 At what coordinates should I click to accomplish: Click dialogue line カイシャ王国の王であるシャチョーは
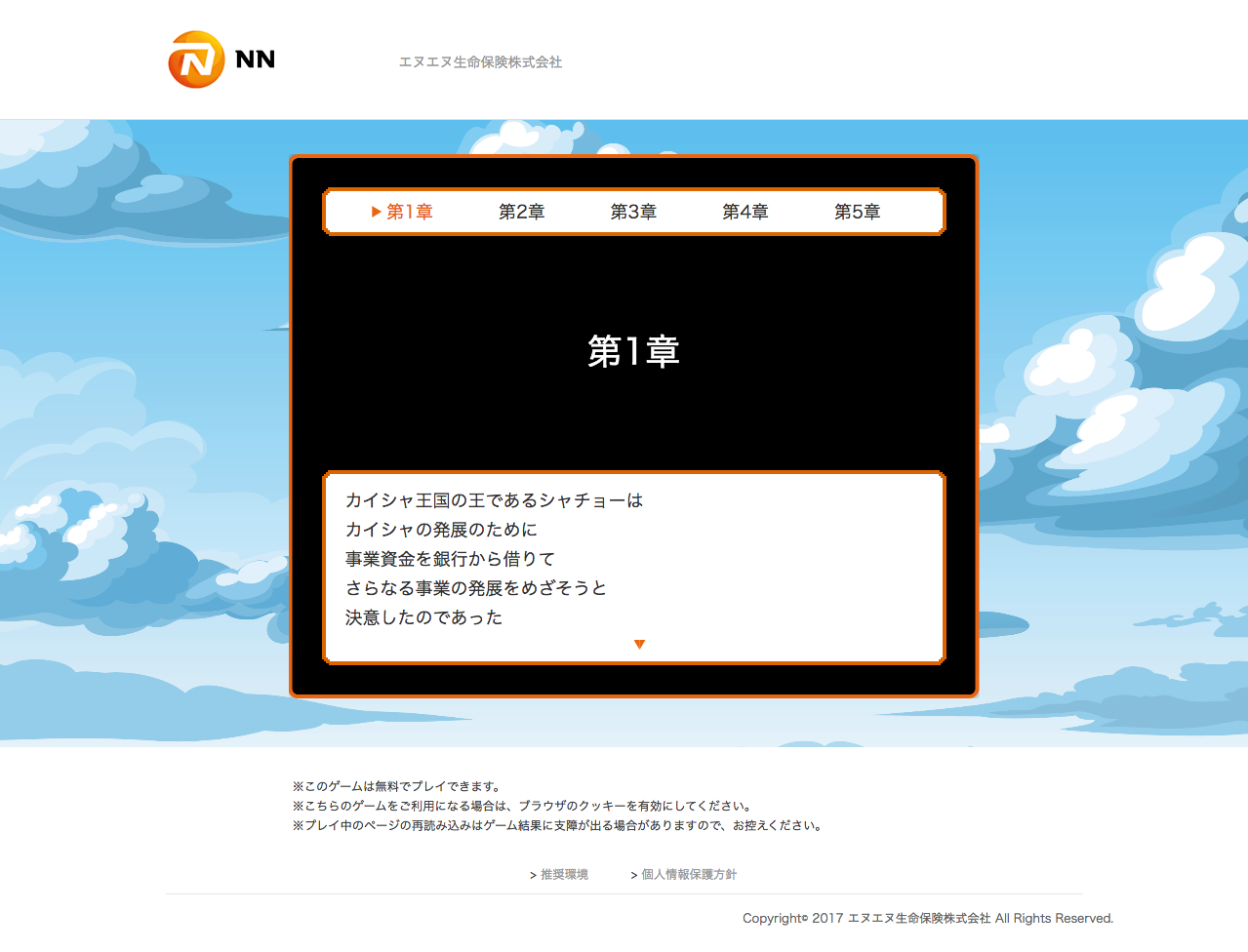click(x=494, y=500)
